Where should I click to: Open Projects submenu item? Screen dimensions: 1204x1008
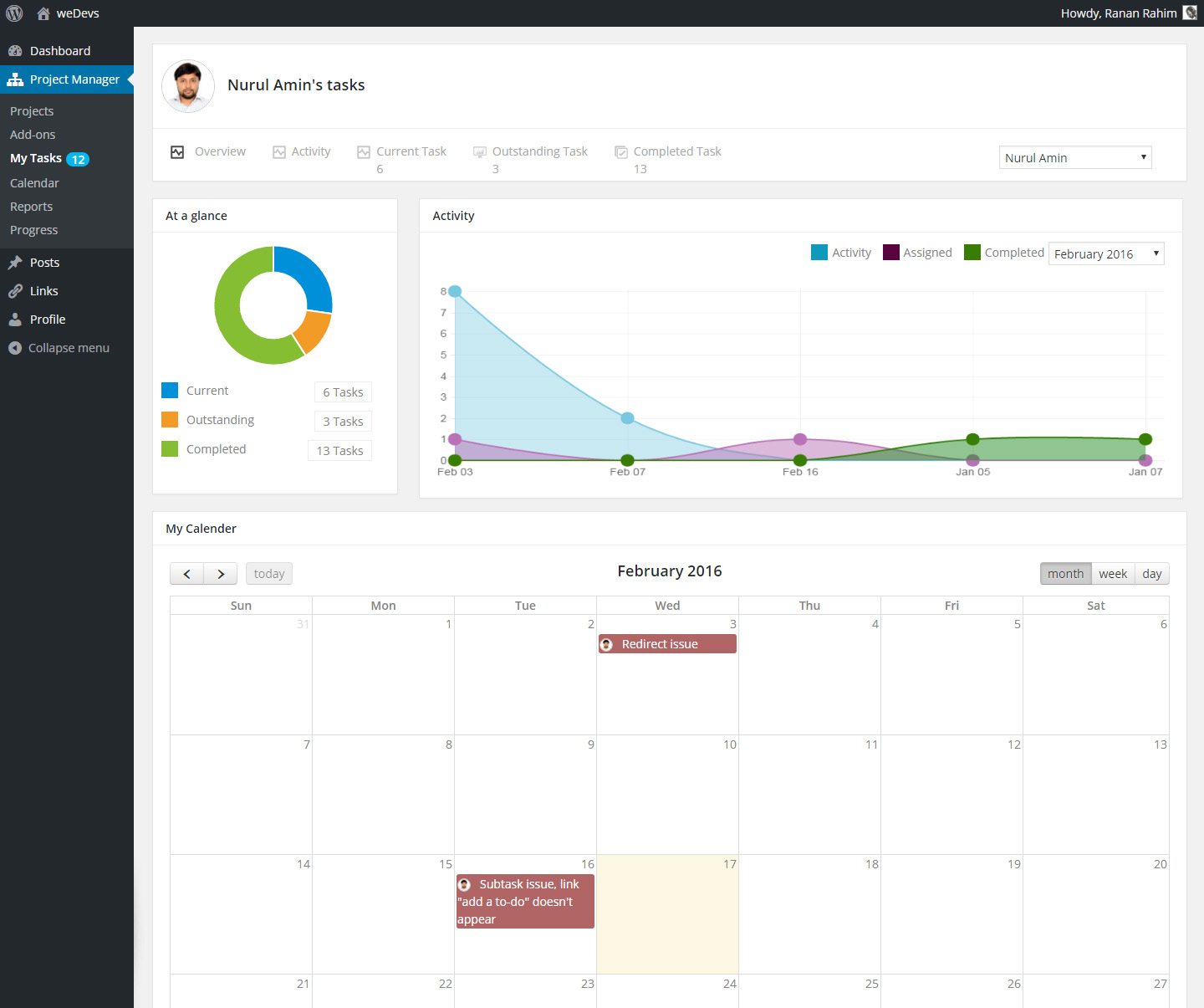(x=32, y=111)
